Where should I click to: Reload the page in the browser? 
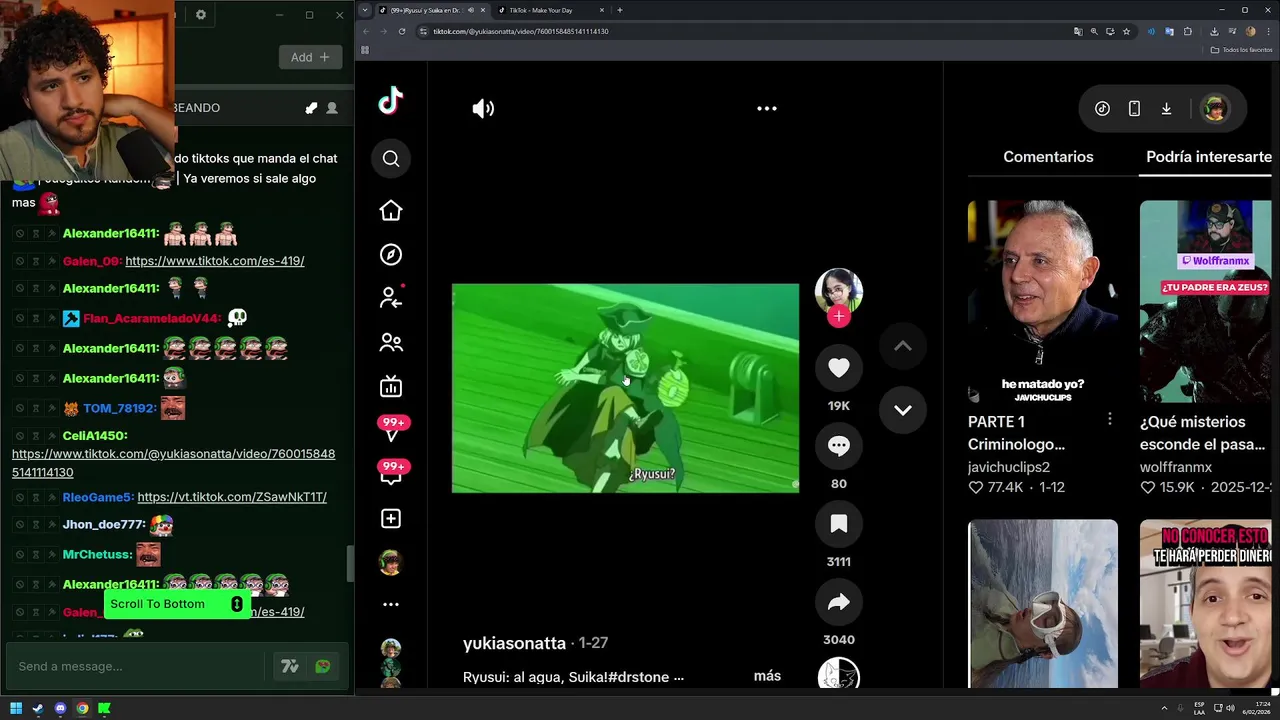(x=402, y=31)
